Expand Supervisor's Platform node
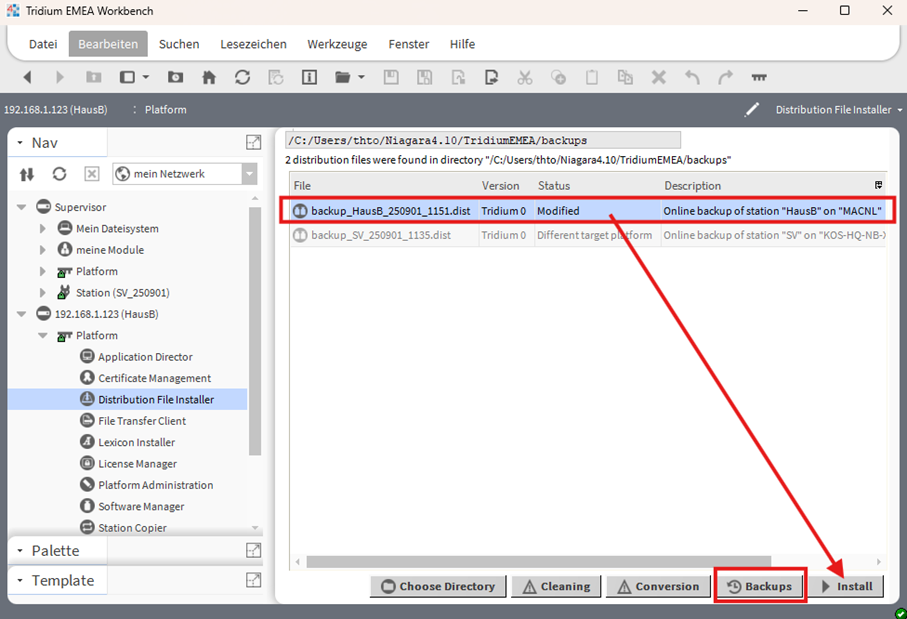The image size is (907, 619). 43,271
